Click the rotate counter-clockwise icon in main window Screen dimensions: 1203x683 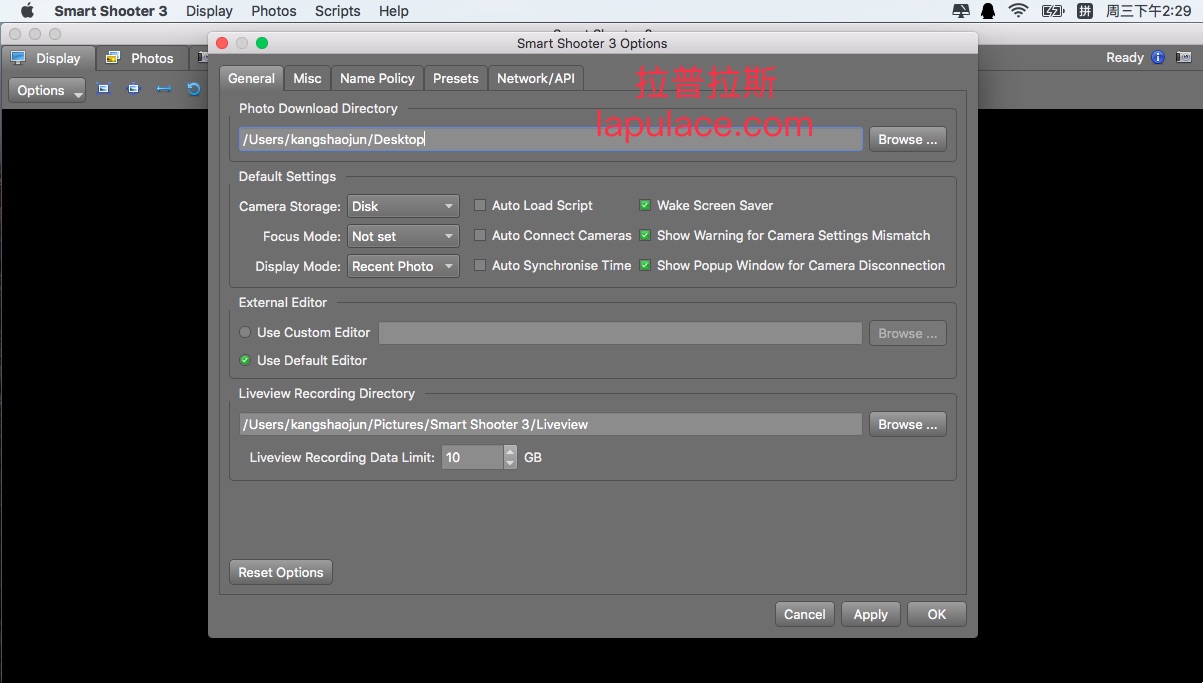(x=194, y=89)
